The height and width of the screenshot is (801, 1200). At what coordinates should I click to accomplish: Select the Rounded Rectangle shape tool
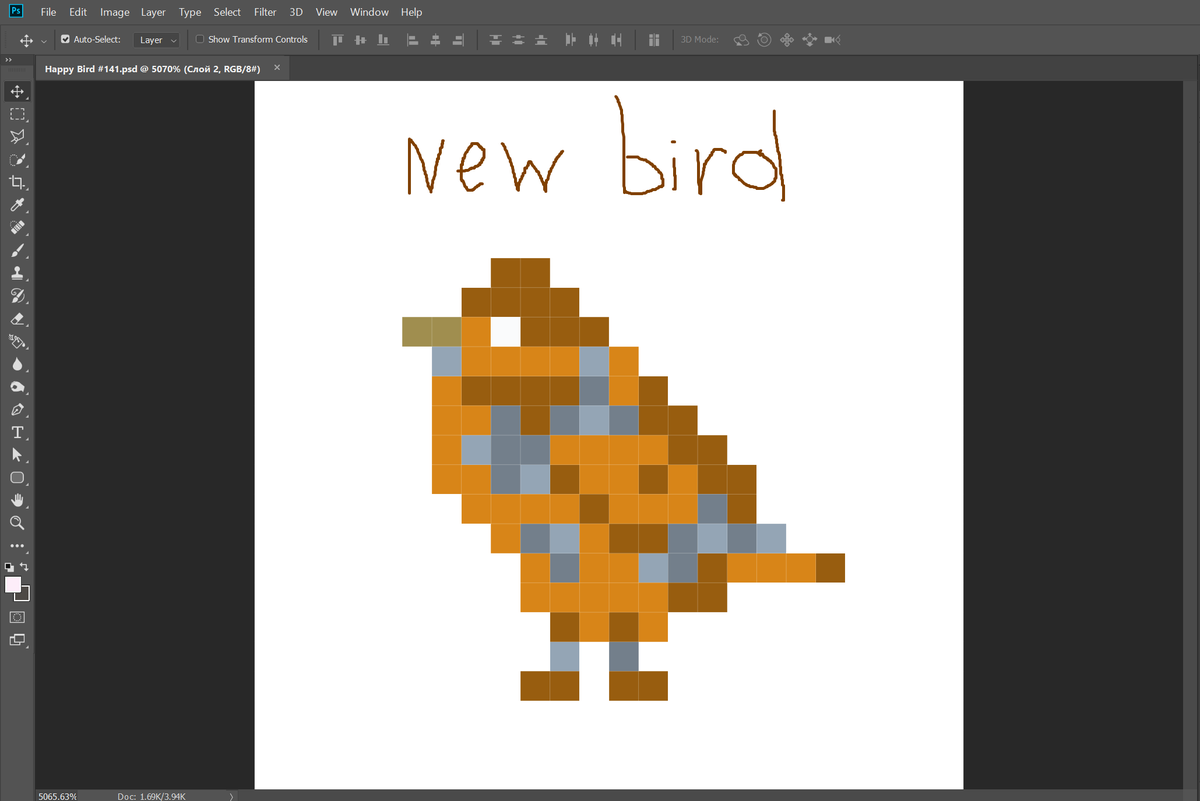(x=17, y=478)
